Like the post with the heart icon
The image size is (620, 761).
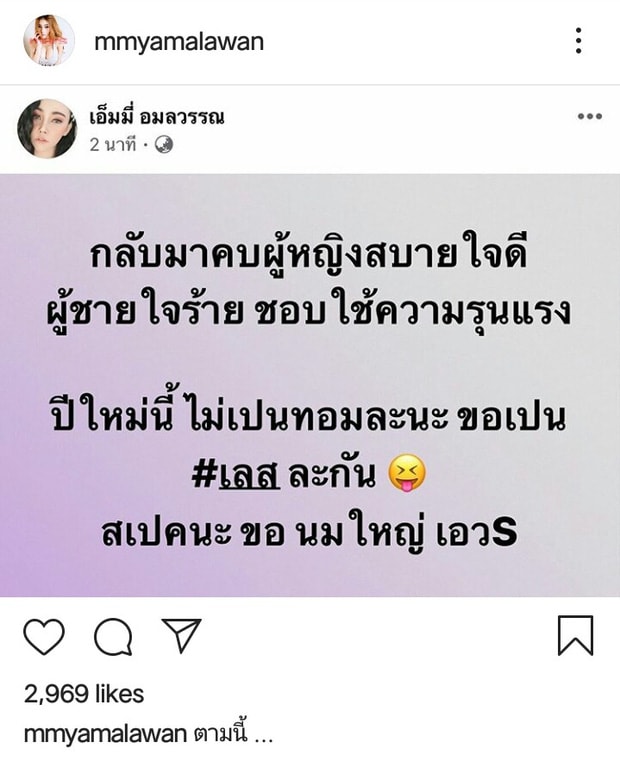[44, 636]
